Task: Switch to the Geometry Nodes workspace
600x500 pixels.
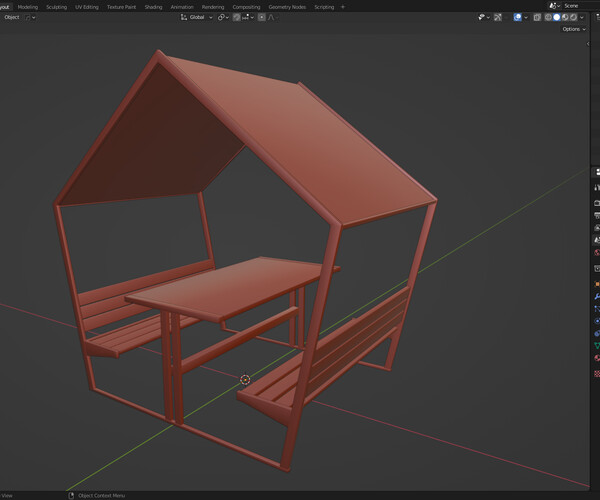Action: (287, 7)
